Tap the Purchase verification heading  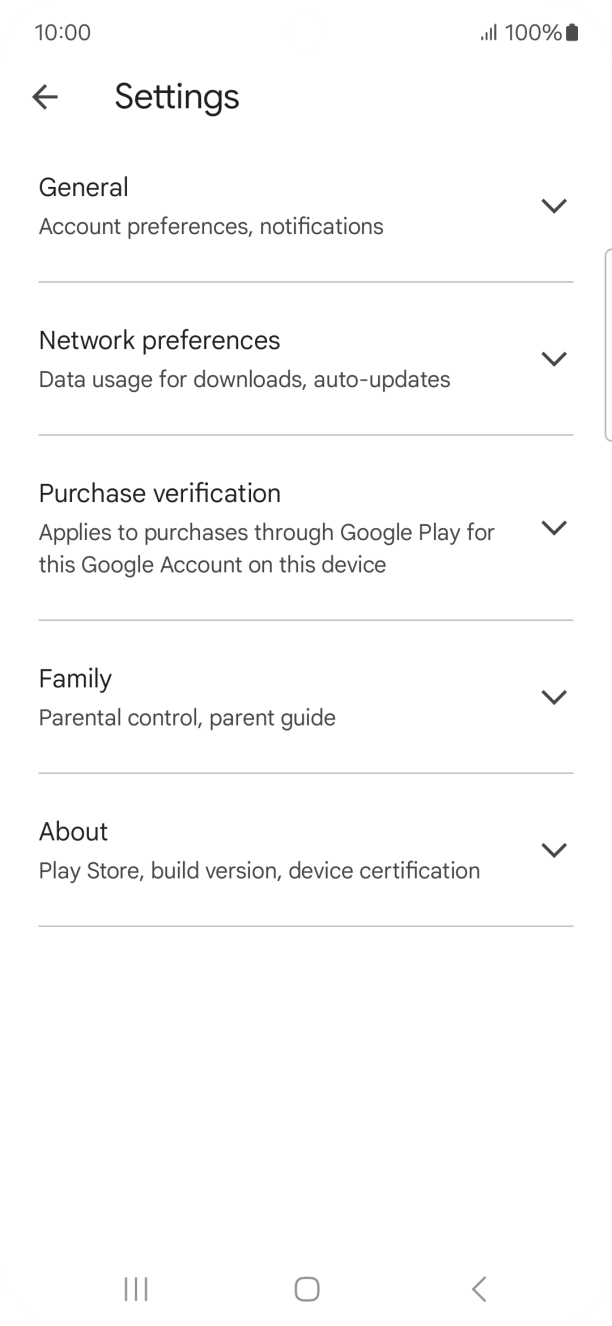pyautogui.click(x=159, y=494)
